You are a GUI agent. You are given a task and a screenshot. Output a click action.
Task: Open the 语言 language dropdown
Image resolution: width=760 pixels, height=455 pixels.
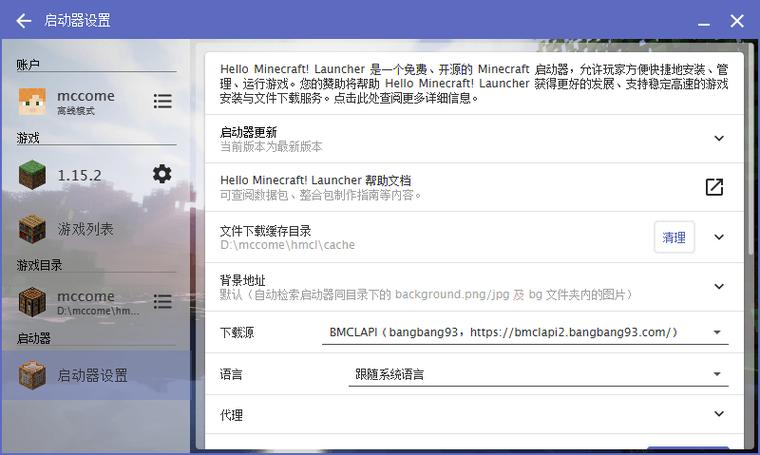(537, 374)
